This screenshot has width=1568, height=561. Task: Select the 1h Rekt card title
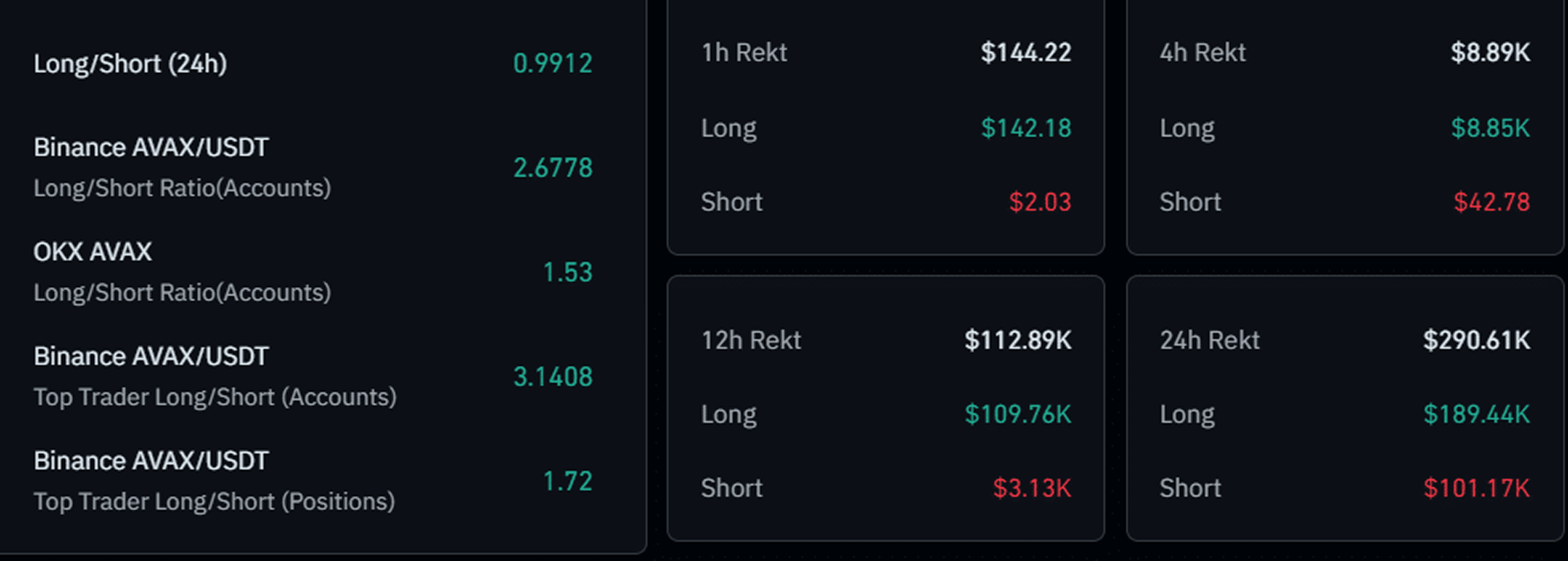click(744, 52)
